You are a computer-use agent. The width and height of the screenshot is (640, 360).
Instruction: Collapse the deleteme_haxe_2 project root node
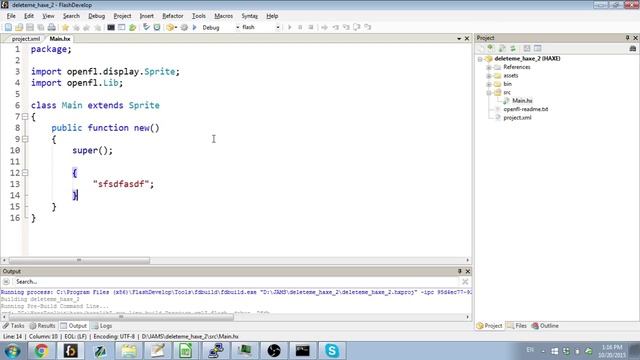coord(480,59)
